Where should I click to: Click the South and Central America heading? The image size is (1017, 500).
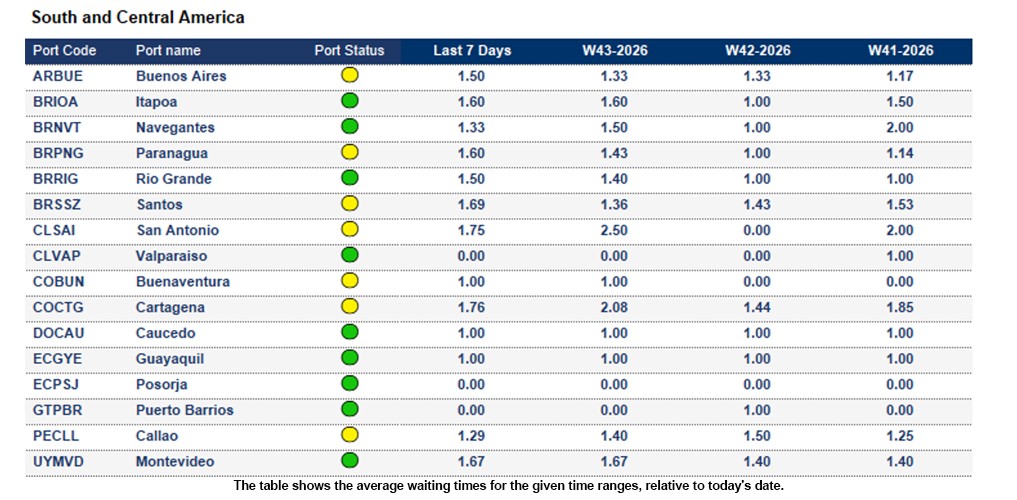pyautogui.click(x=138, y=18)
